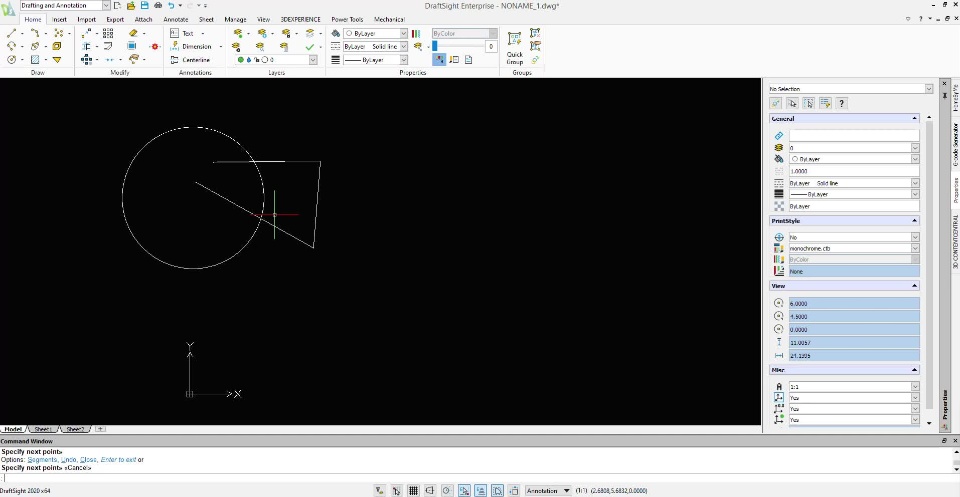Select the Hatch tool in Draw
Screen dimensions: 960x497
[35, 59]
